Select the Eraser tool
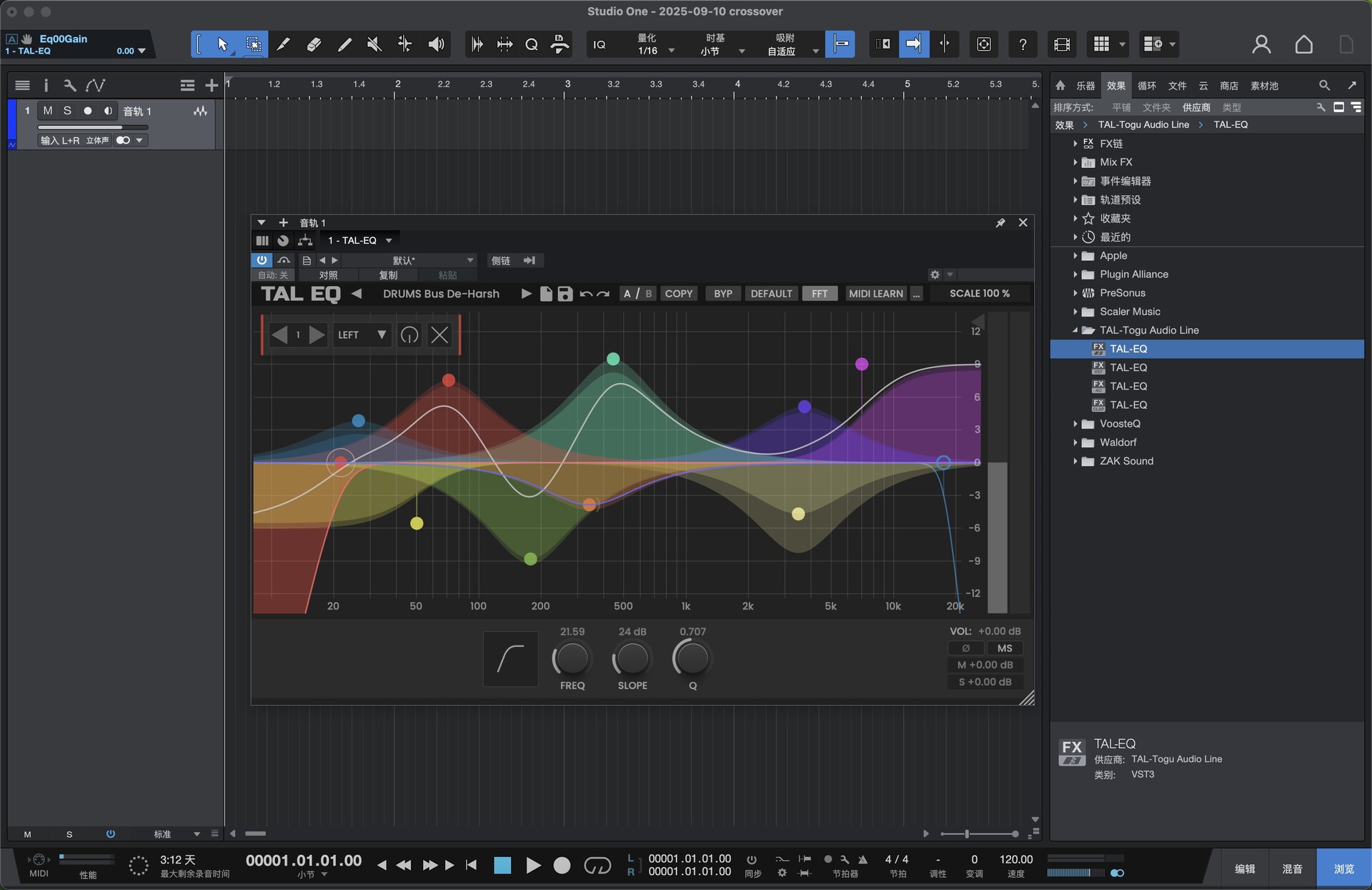 pyautogui.click(x=314, y=44)
